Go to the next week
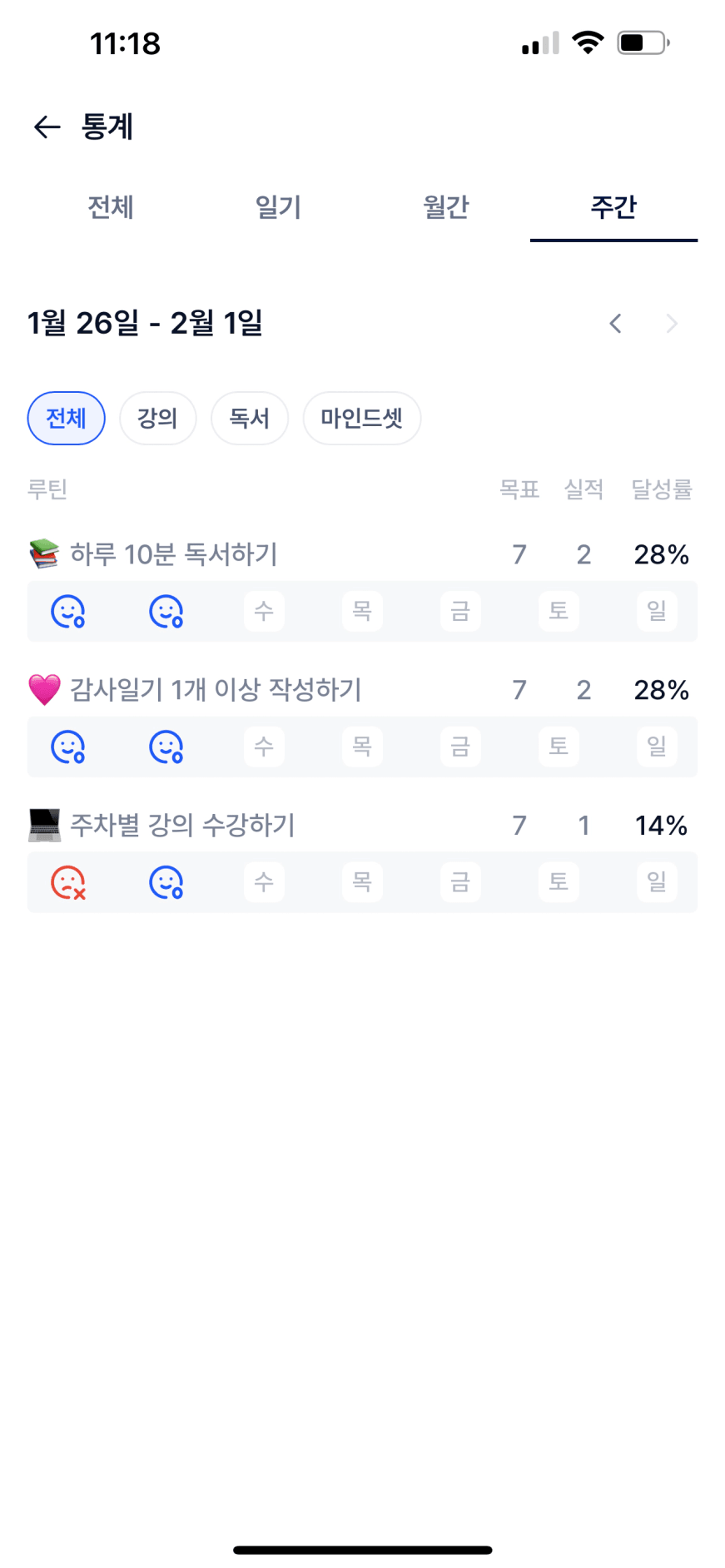 coord(672,323)
